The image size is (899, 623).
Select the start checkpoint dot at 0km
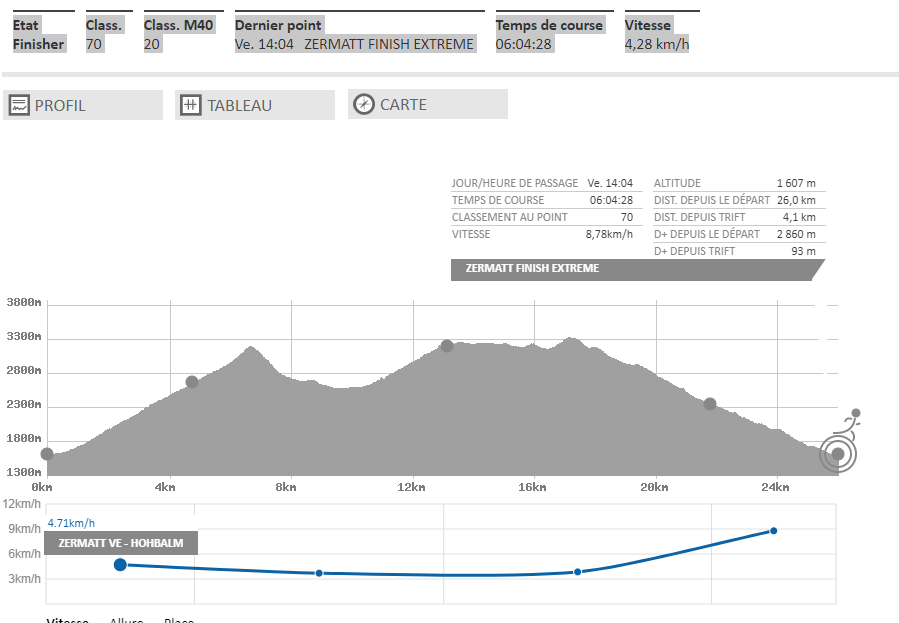point(46,454)
